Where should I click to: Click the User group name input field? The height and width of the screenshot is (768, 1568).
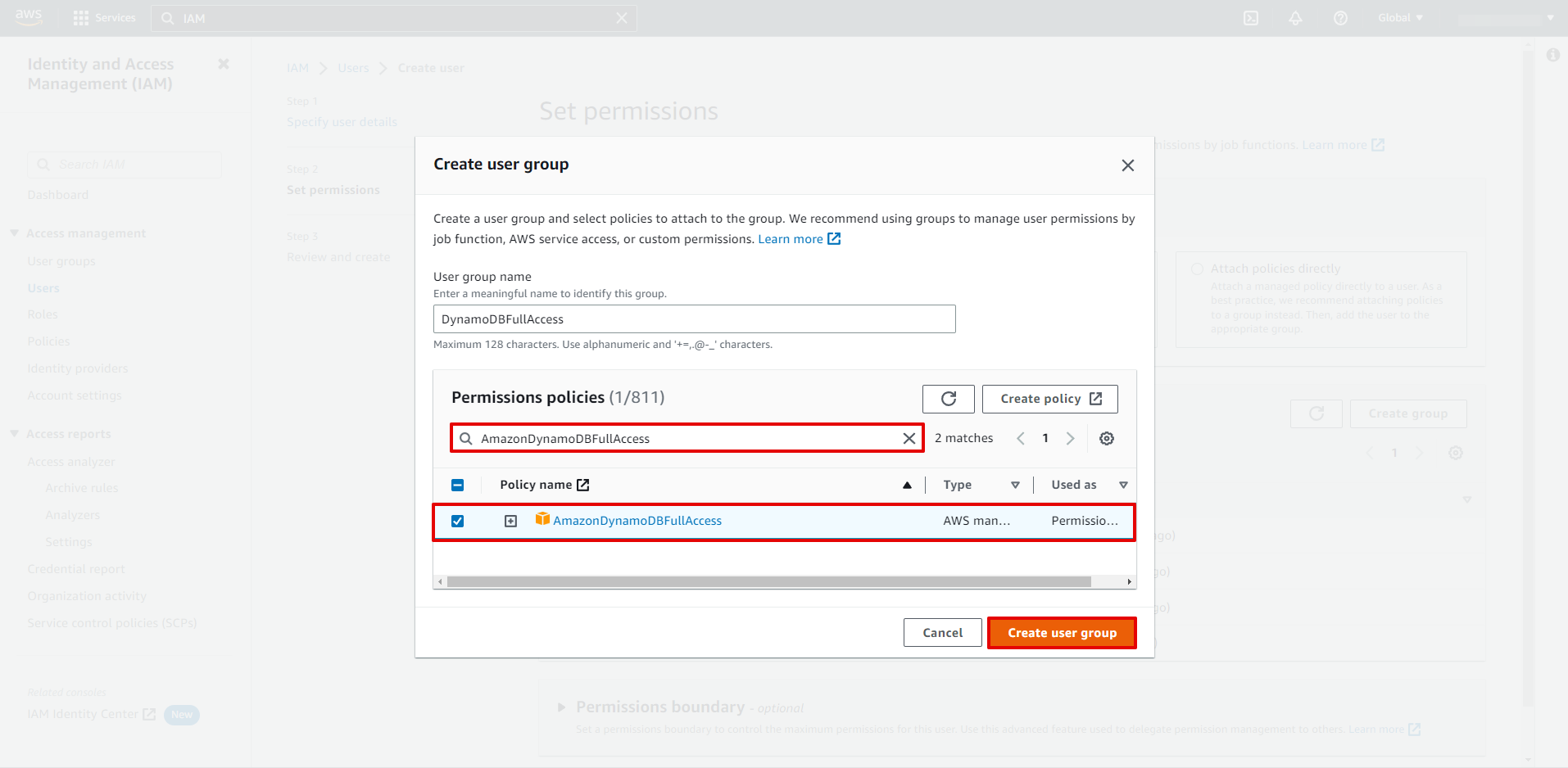tap(694, 319)
